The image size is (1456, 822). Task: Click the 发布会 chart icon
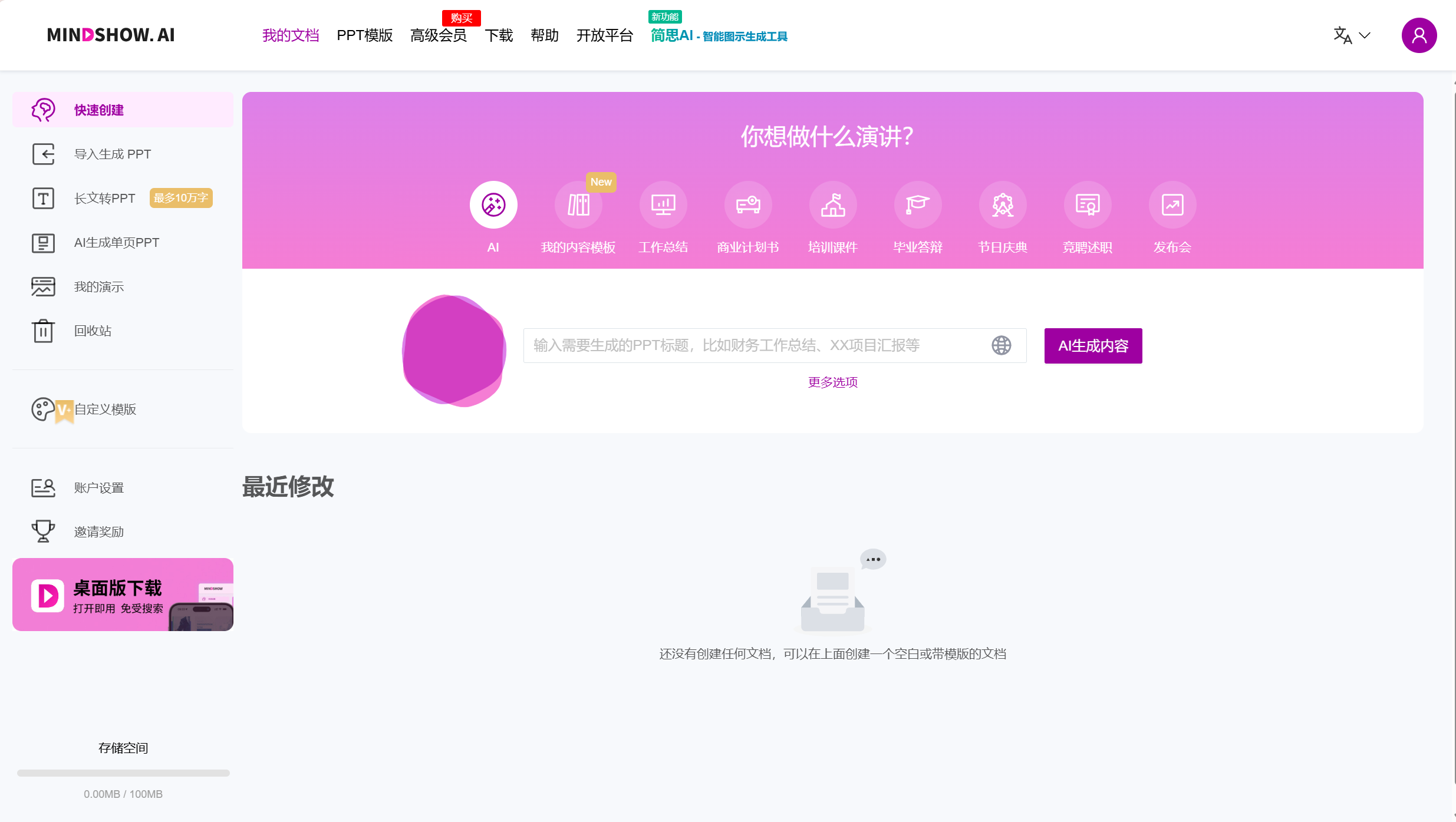1172,204
